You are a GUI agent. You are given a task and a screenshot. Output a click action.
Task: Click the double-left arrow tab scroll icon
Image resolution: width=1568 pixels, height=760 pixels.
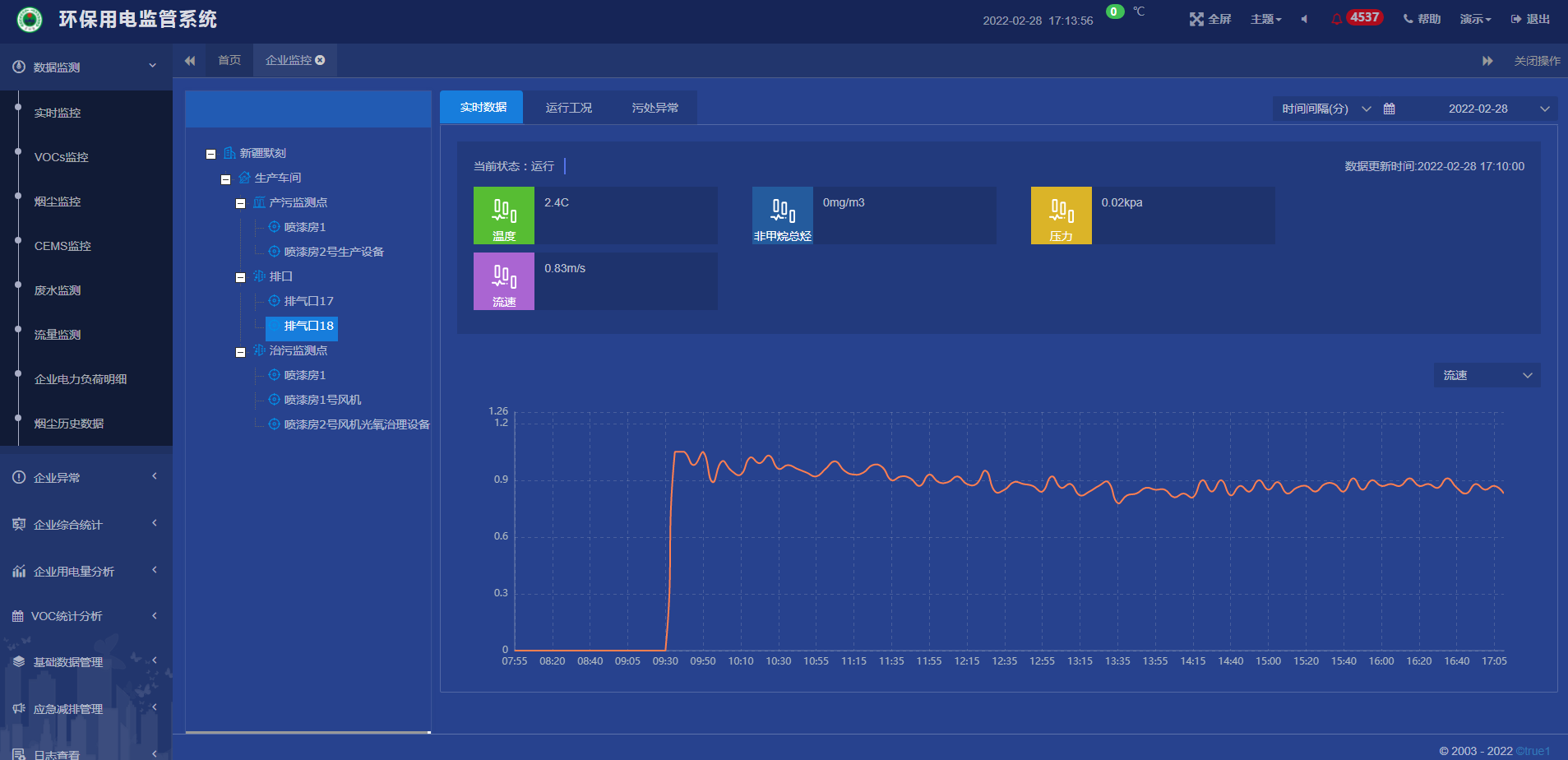(x=190, y=61)
